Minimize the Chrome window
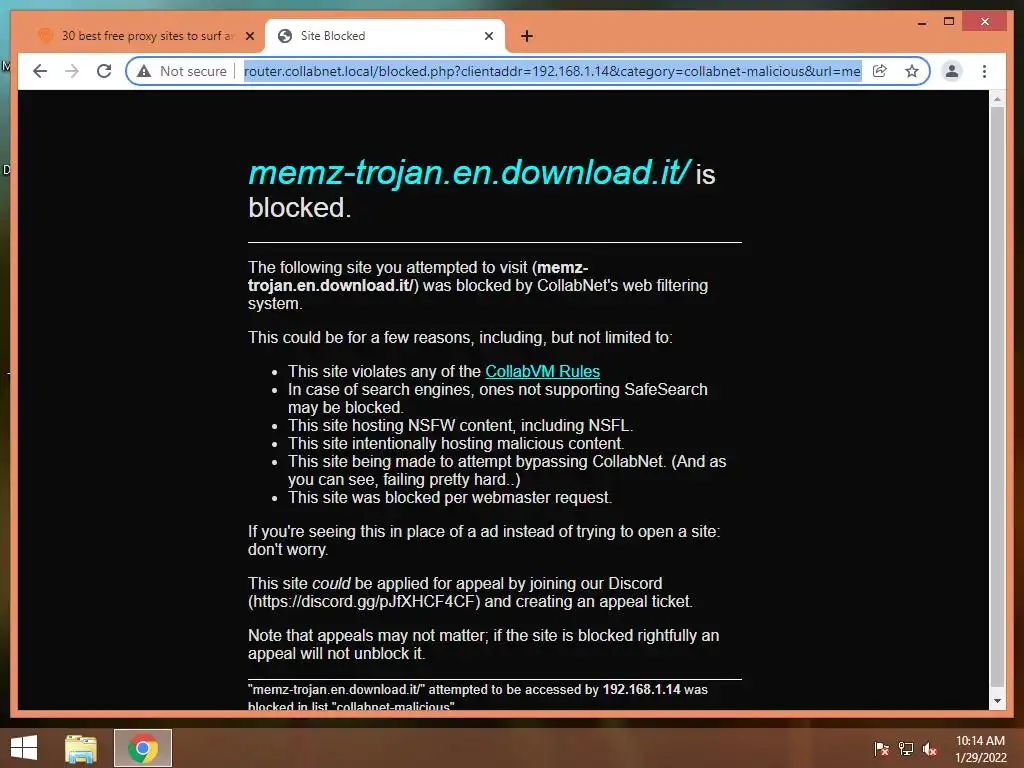This screenshot has width=1024, height=768. coord(921,22)
